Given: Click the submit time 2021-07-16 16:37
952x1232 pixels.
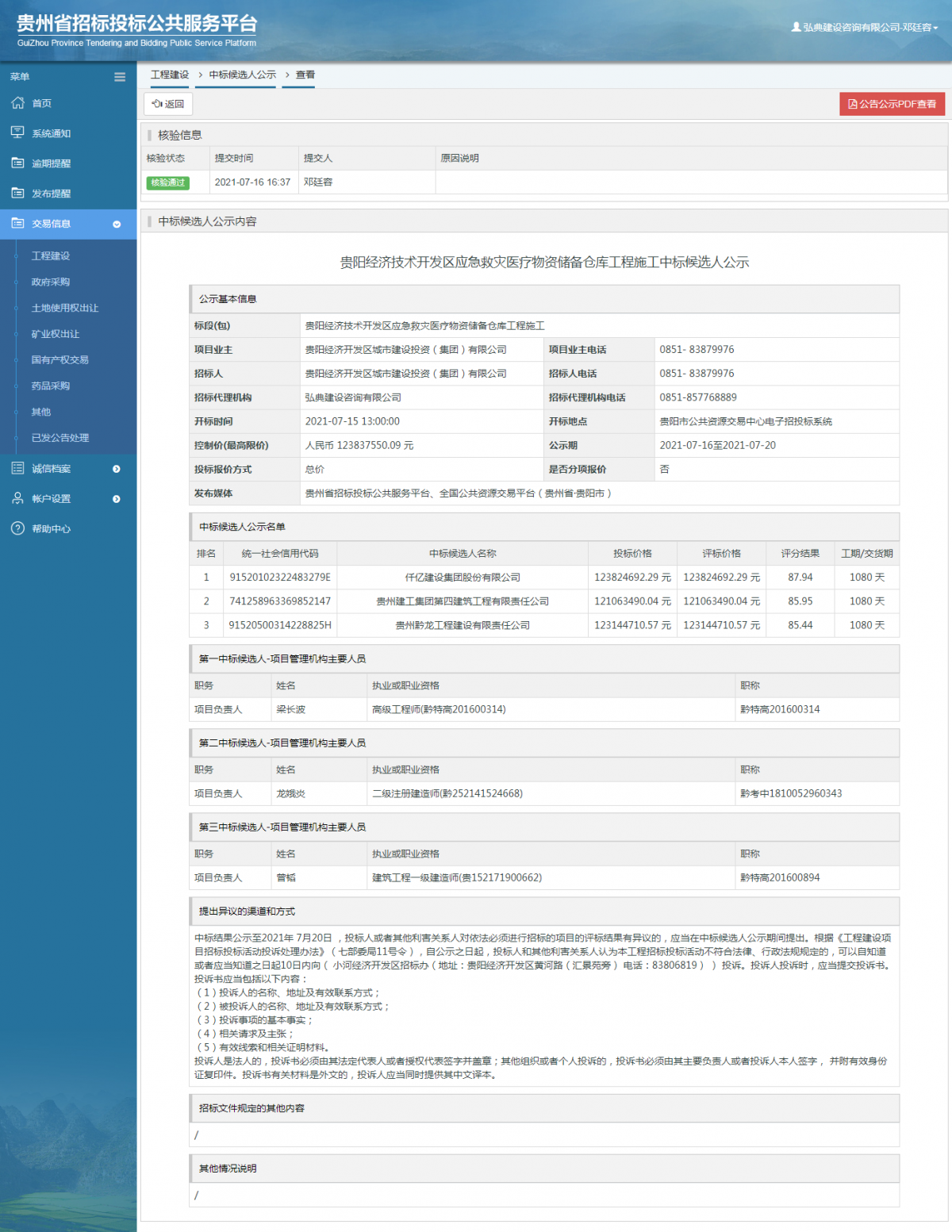Looking at the screenshot, I should pos(252,182).
